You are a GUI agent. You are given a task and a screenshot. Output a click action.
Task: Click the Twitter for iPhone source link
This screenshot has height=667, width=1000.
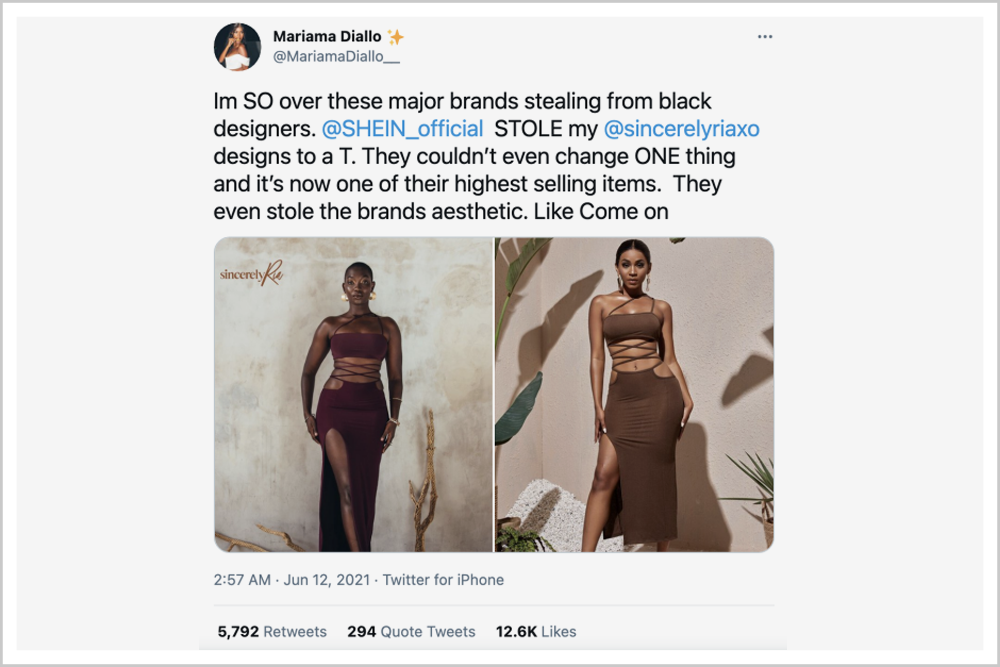point(443,580)
